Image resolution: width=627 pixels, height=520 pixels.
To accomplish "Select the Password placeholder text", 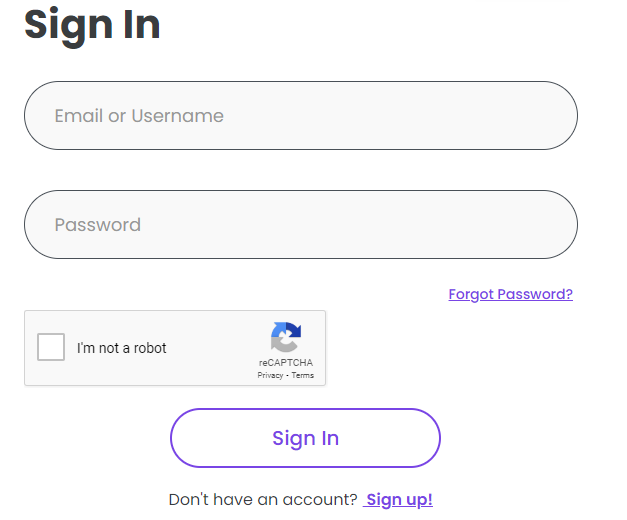I will pos(98,225).
